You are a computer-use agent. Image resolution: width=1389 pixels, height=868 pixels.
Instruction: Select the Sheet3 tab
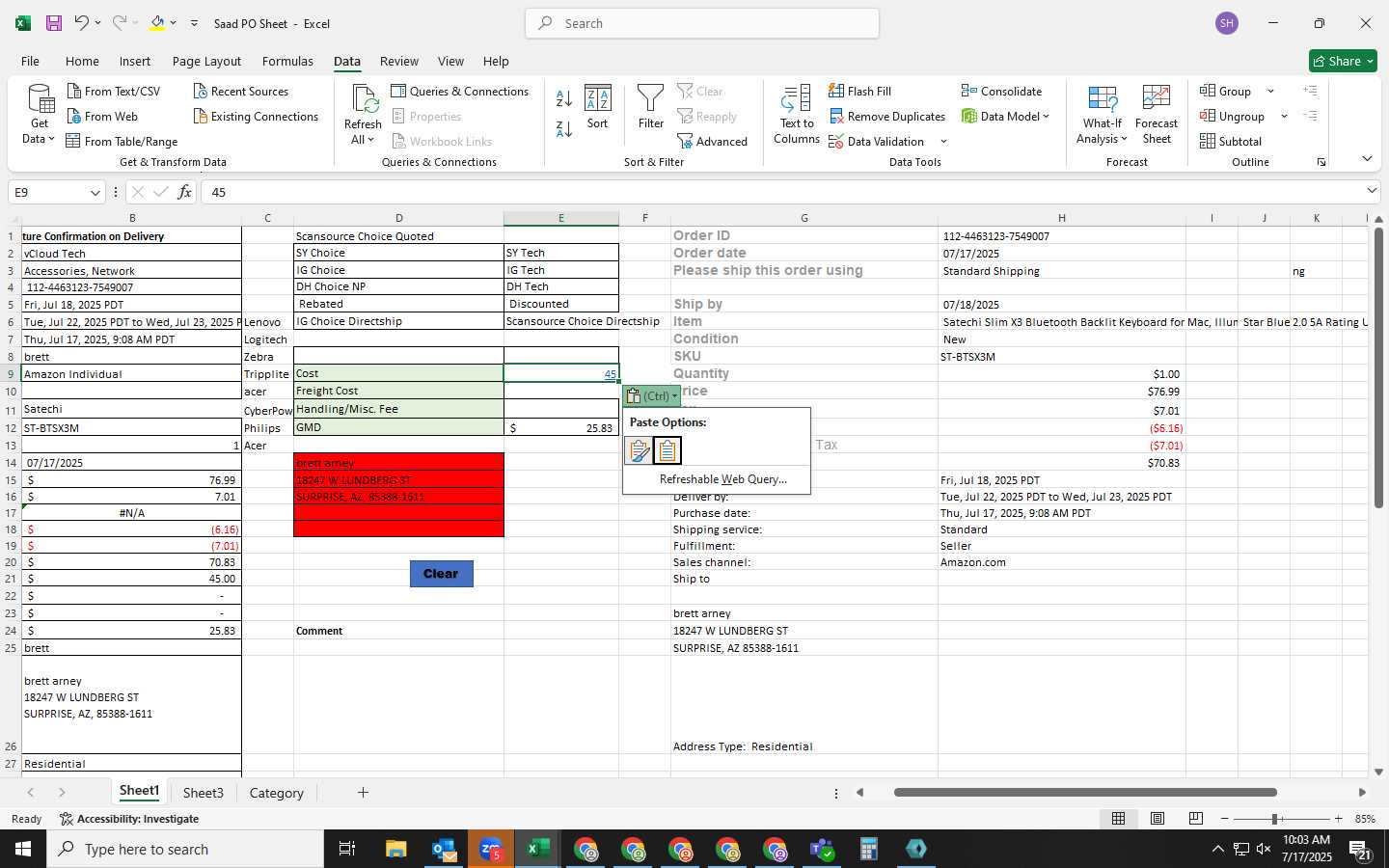click(204, 793)
